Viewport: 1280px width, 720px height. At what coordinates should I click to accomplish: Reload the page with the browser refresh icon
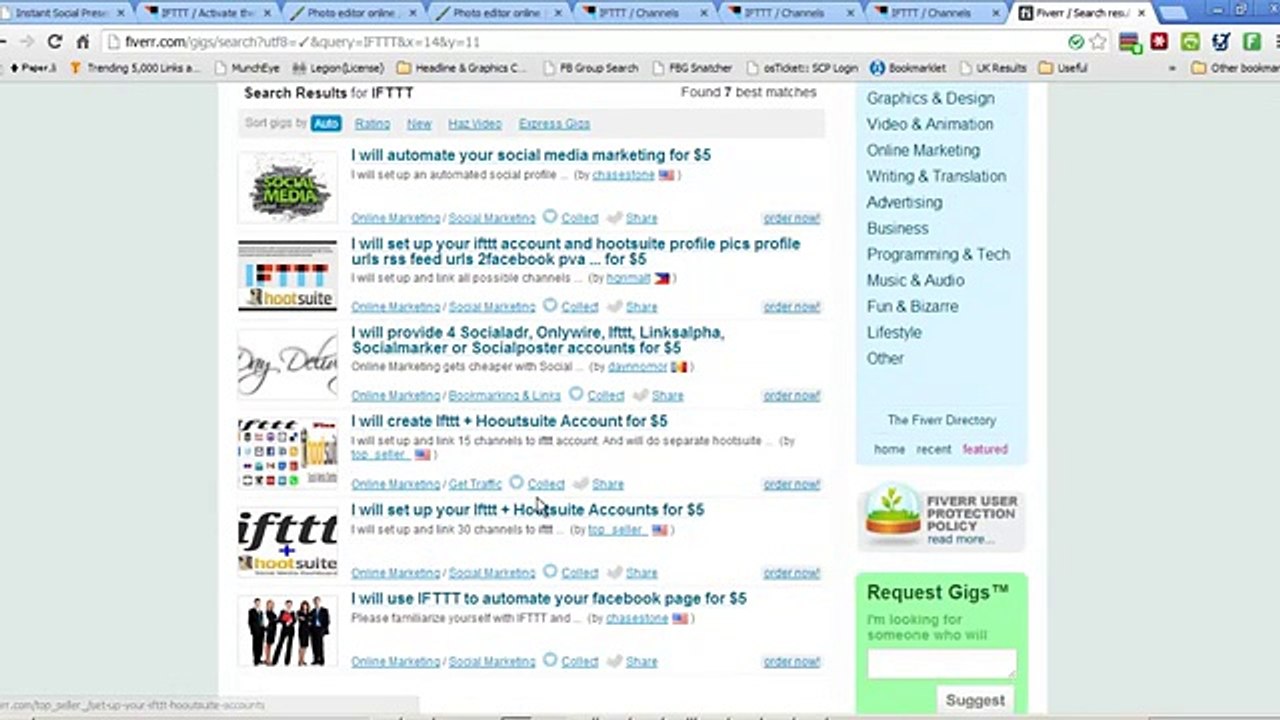[54, 42]
